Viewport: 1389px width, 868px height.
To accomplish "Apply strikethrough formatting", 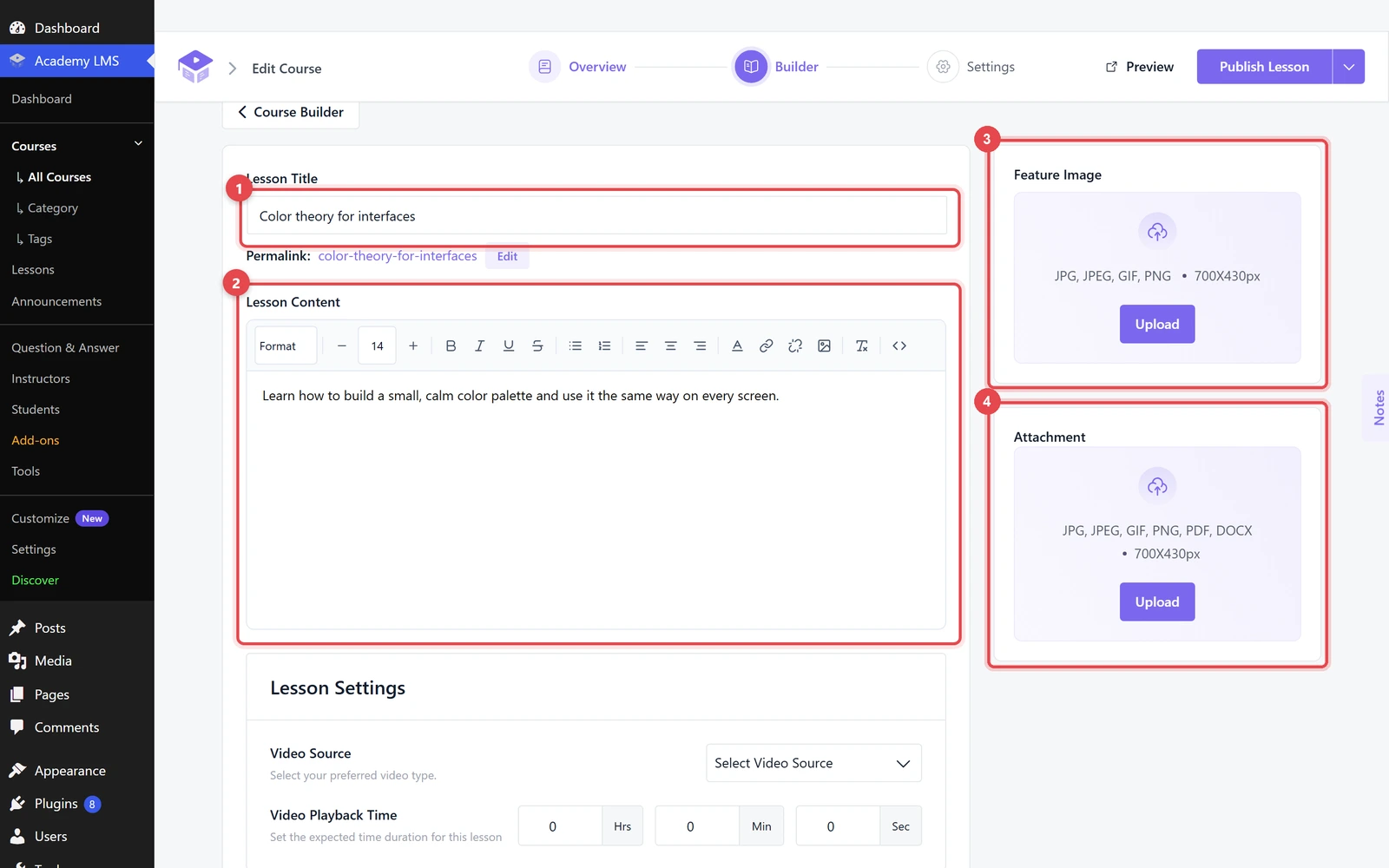I will click(x=537, y=345).
